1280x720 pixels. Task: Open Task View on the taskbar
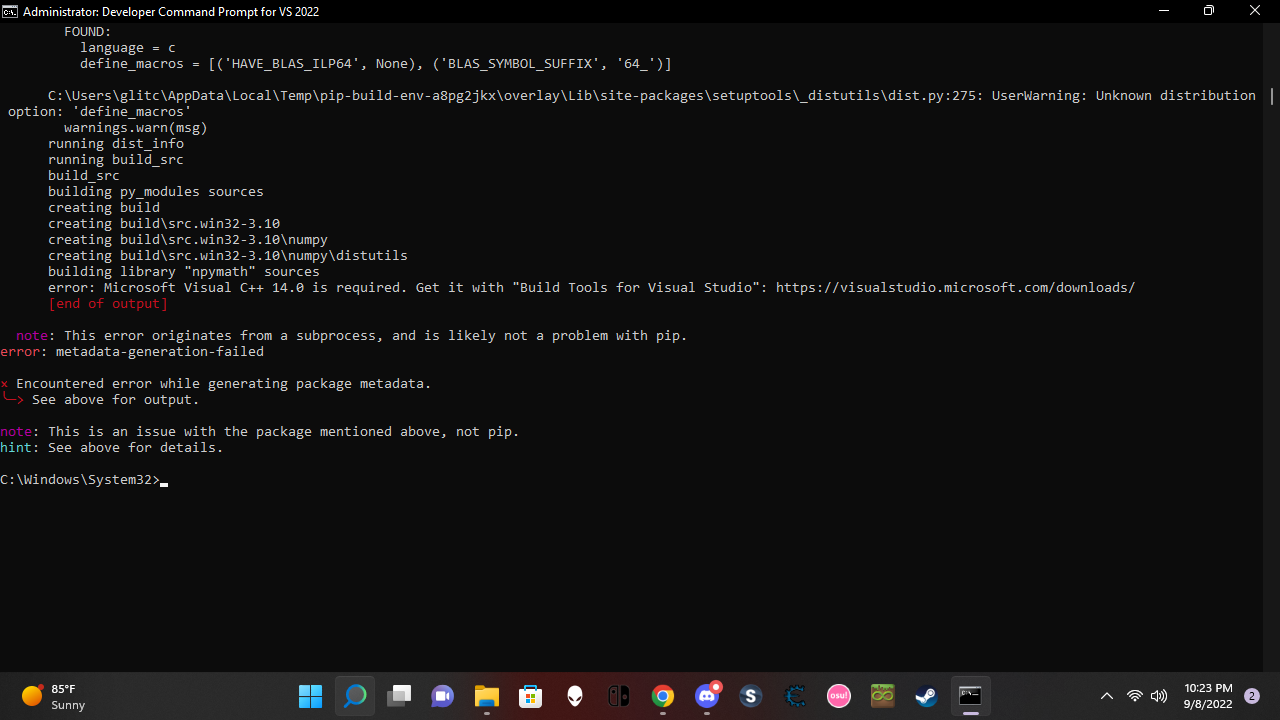399,696
